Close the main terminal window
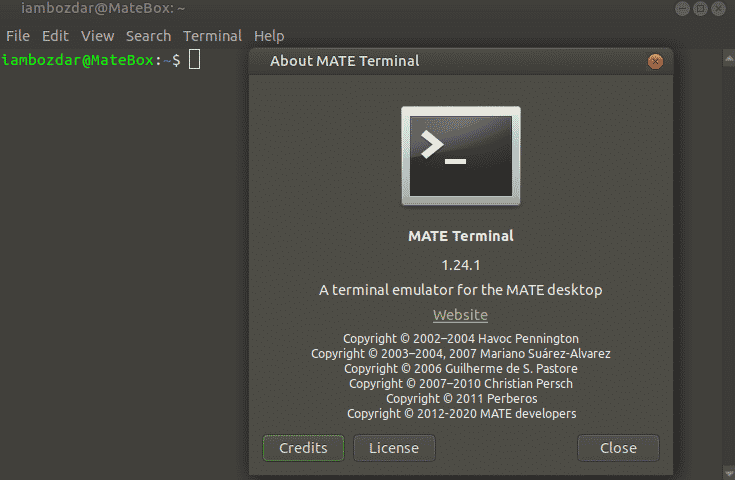The height and width of the screenshot is (480, 735). (718, 8)
